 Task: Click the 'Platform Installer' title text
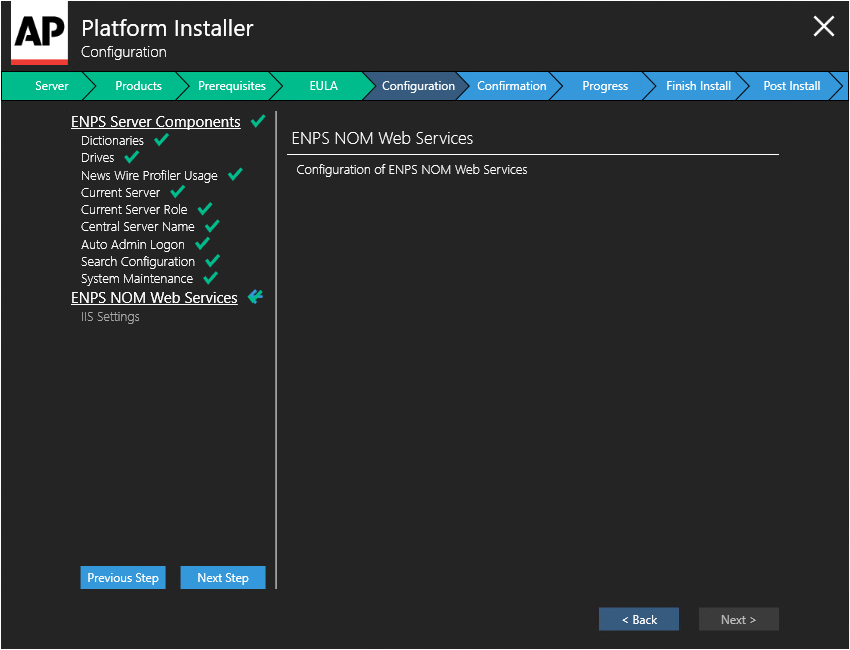tap(167, 28)
